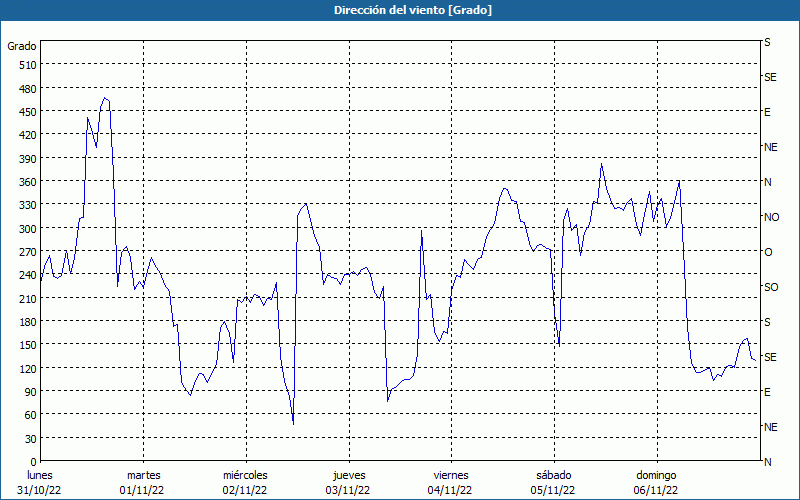Click the 120 y-axis tick label
This screenshot has width=800, height=500.
click(x=28, y=368)
